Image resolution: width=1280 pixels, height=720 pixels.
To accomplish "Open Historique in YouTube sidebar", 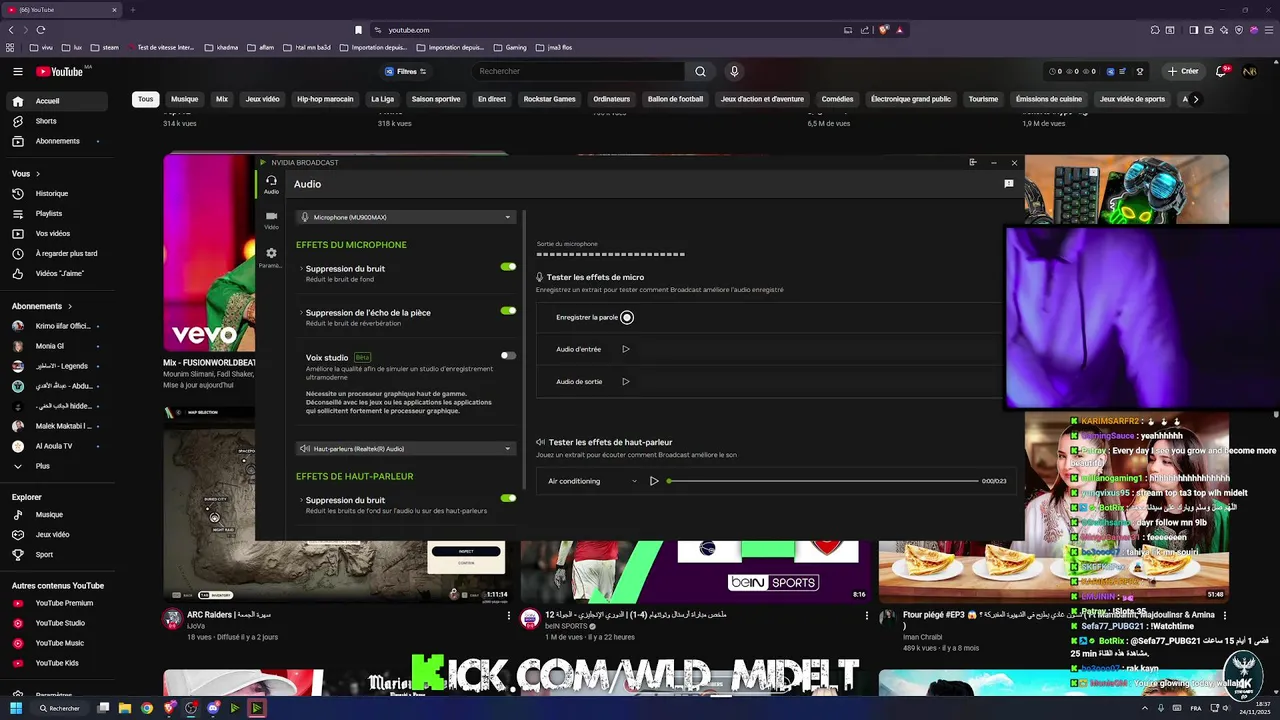I will click(x=57, y=193).
